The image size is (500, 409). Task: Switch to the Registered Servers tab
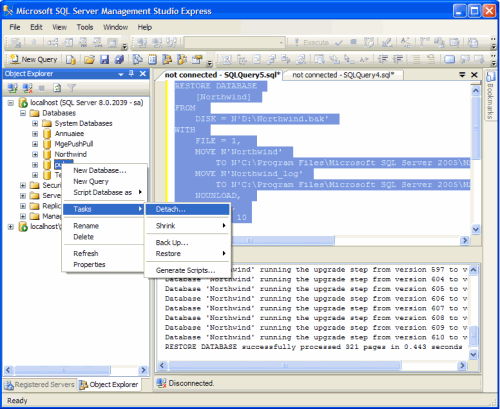(x=40, y=385)
